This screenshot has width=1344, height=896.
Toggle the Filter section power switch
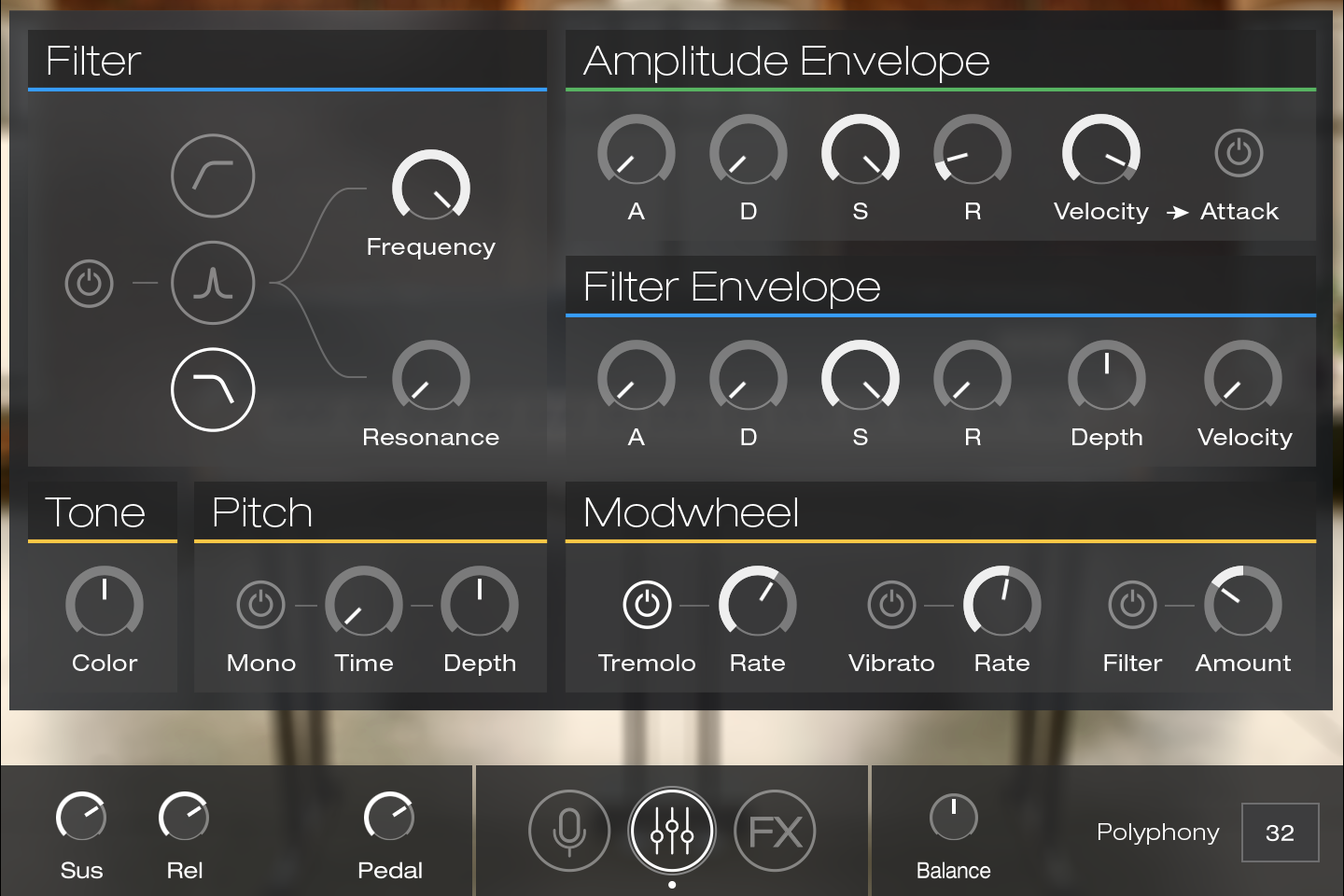88,283
